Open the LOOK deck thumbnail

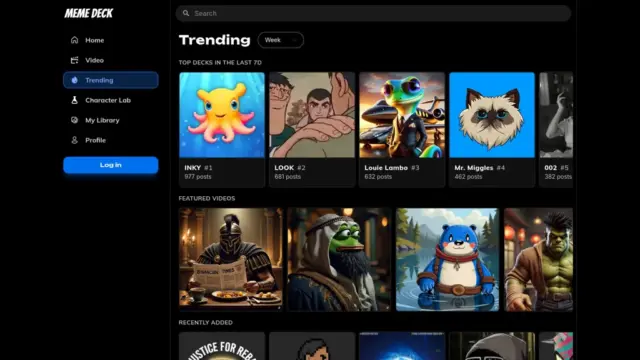tap(312, 115)
